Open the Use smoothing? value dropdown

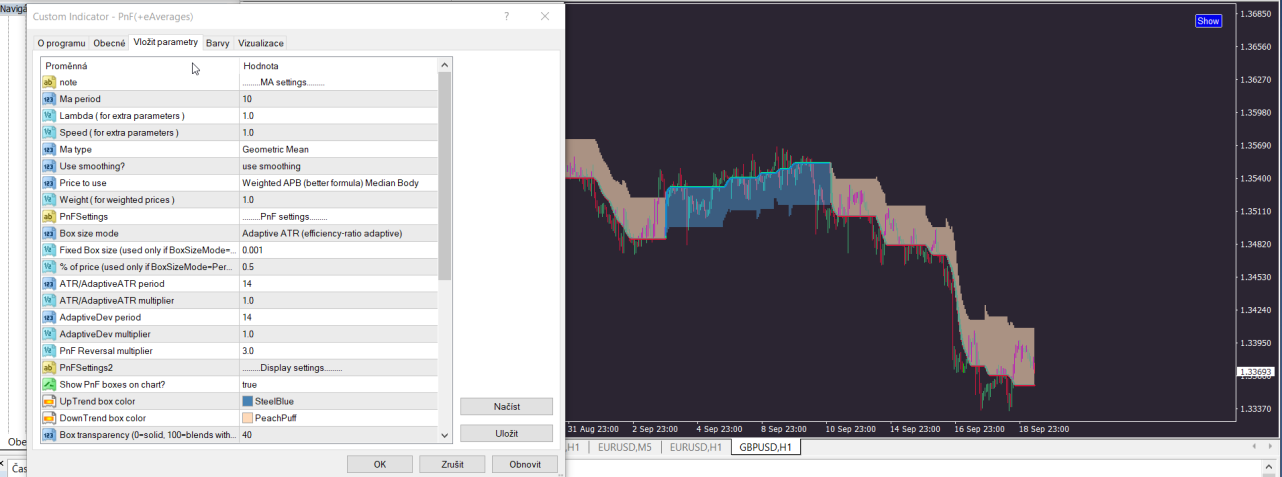(339, 166)
